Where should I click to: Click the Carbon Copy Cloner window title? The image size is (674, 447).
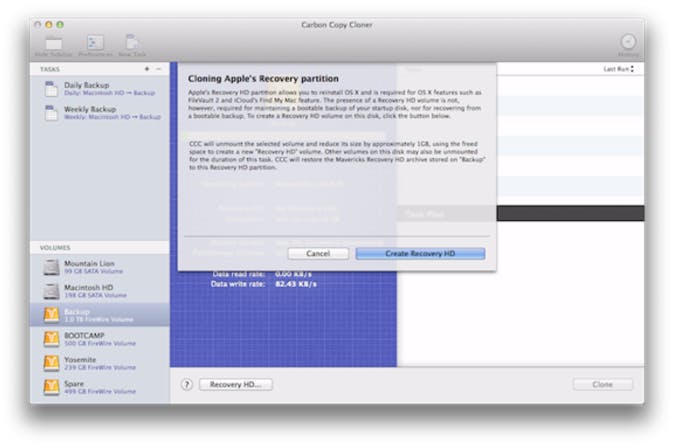pos(337,25)
